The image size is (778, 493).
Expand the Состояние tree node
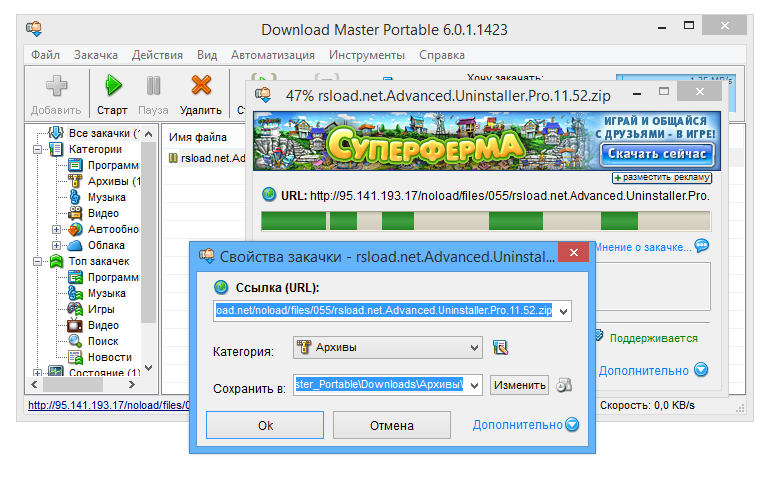pyautogui.click(x=37, y=373)
